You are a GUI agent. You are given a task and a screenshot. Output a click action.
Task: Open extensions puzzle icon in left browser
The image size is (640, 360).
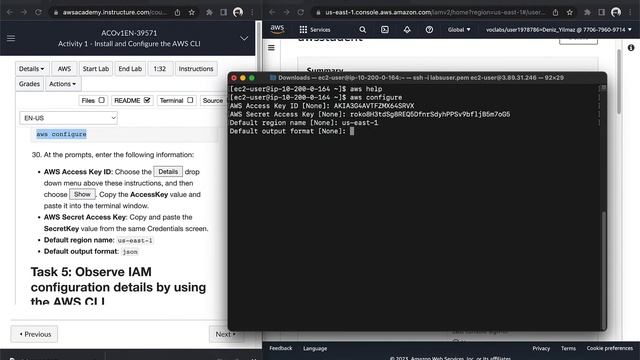pyautogui.click(x=209, y=12)
